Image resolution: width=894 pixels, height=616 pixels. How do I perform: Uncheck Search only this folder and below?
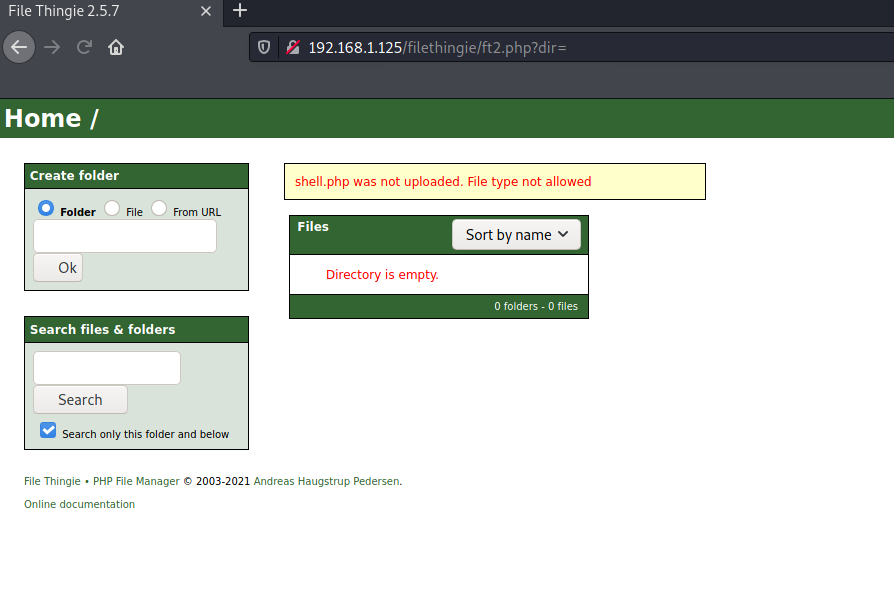click(x=48, y=430)
